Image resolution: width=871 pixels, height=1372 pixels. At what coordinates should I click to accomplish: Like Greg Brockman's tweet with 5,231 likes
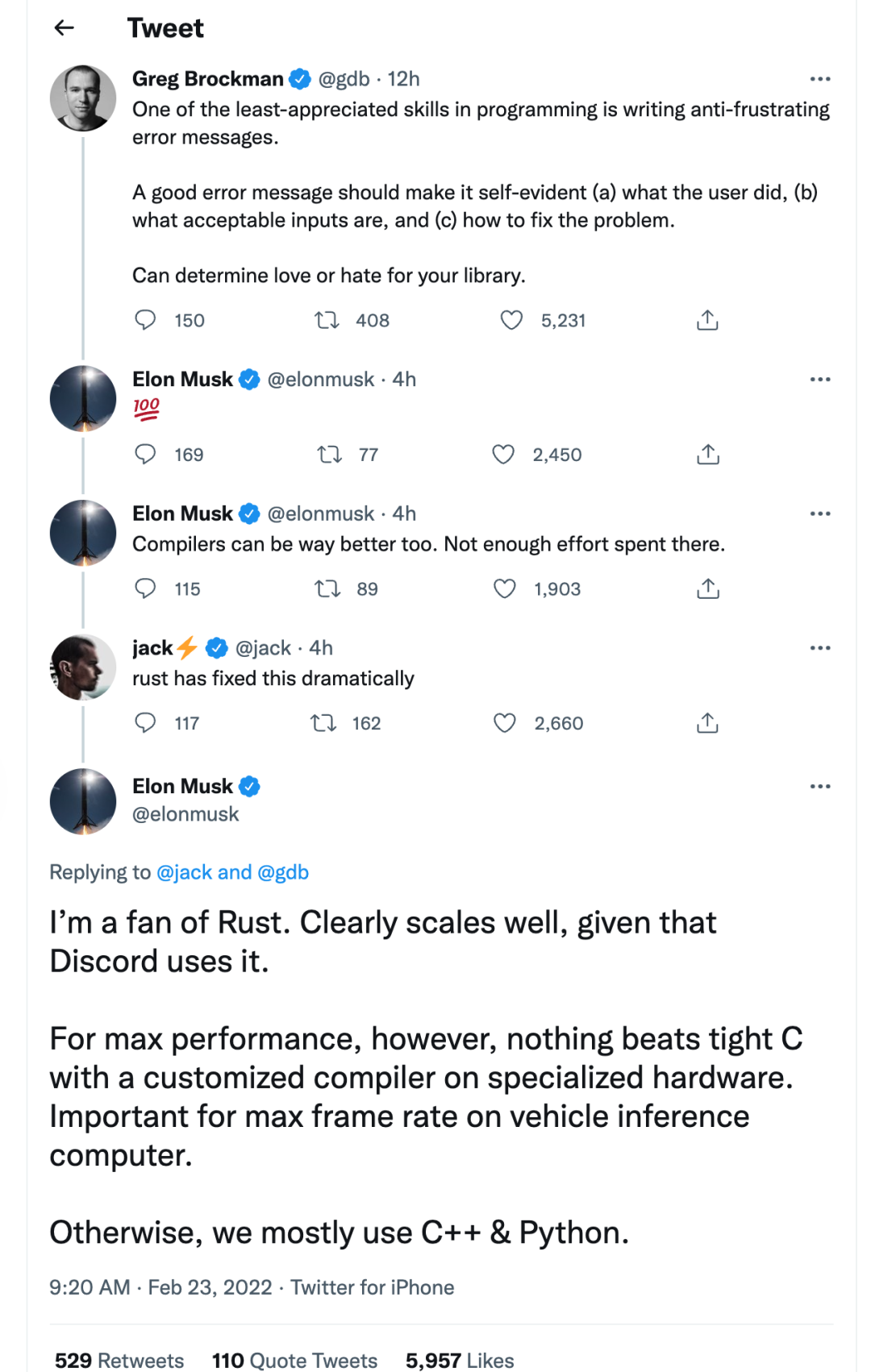(x=511, y=320)
